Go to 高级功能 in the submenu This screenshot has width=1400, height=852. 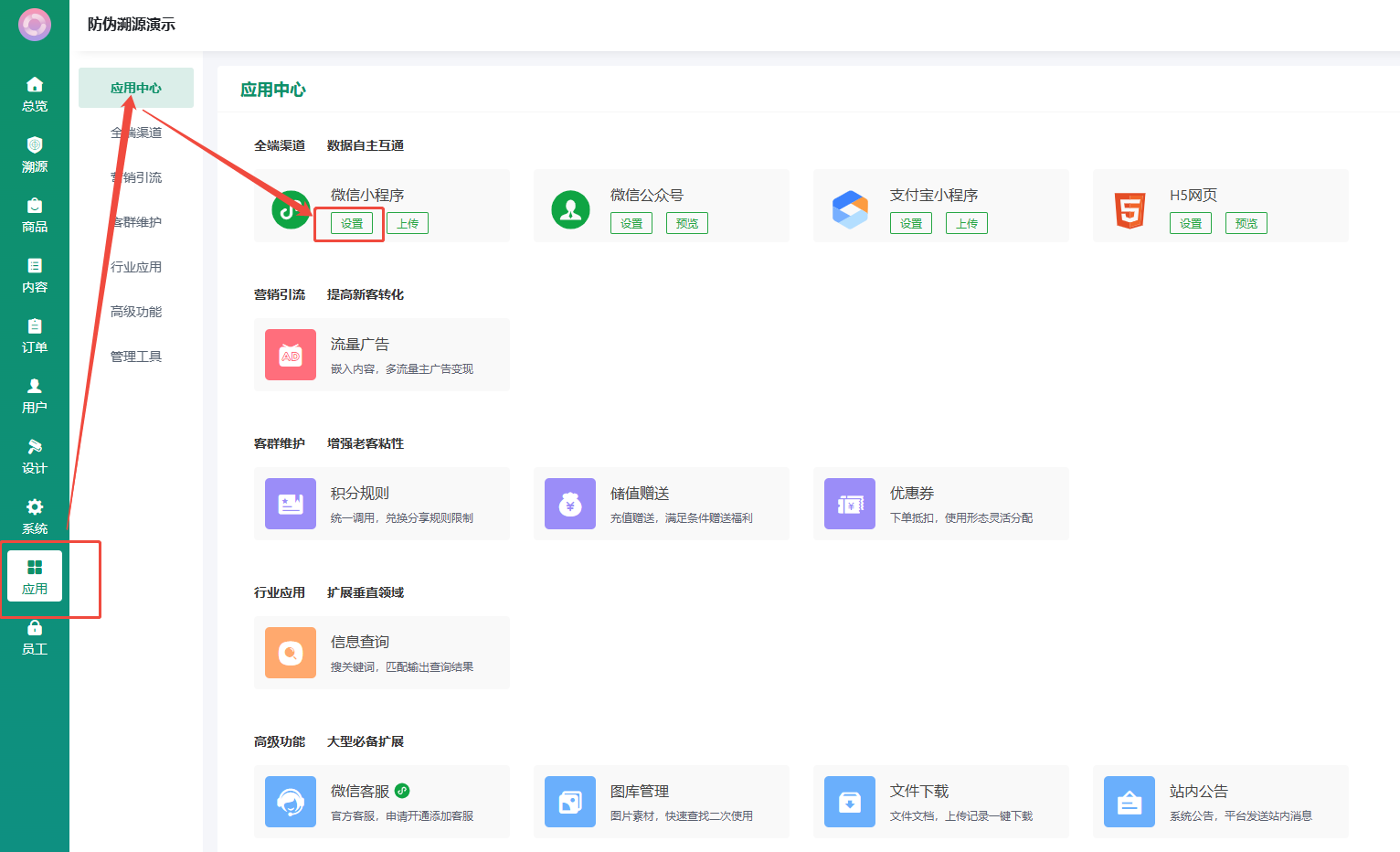136,312
